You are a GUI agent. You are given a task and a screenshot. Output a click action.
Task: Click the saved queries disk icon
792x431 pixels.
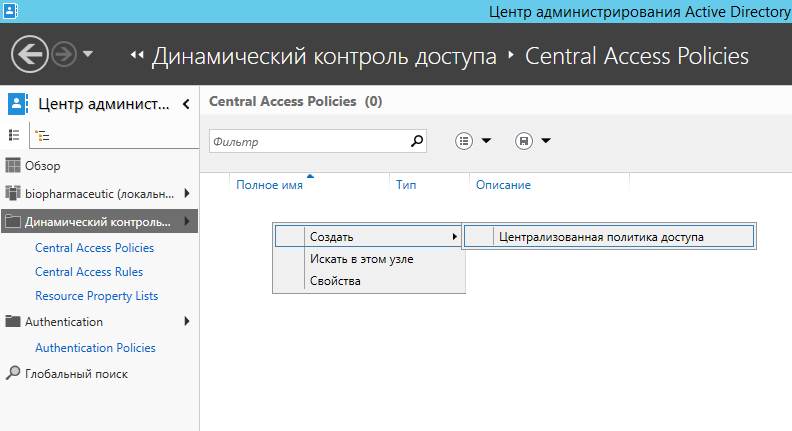pos(524,141)
